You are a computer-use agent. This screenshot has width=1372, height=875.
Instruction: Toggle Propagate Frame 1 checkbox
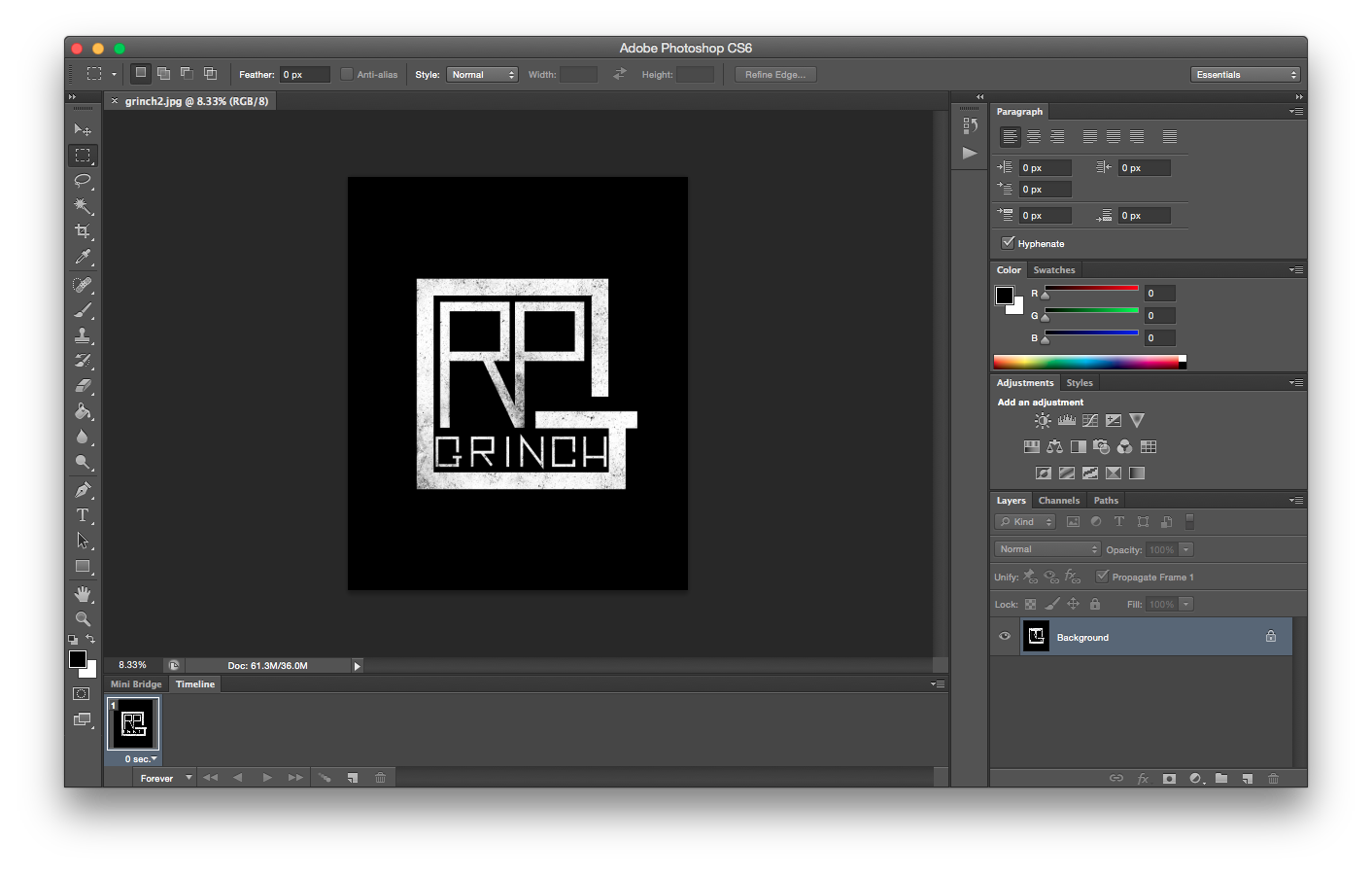(1102, 577)
